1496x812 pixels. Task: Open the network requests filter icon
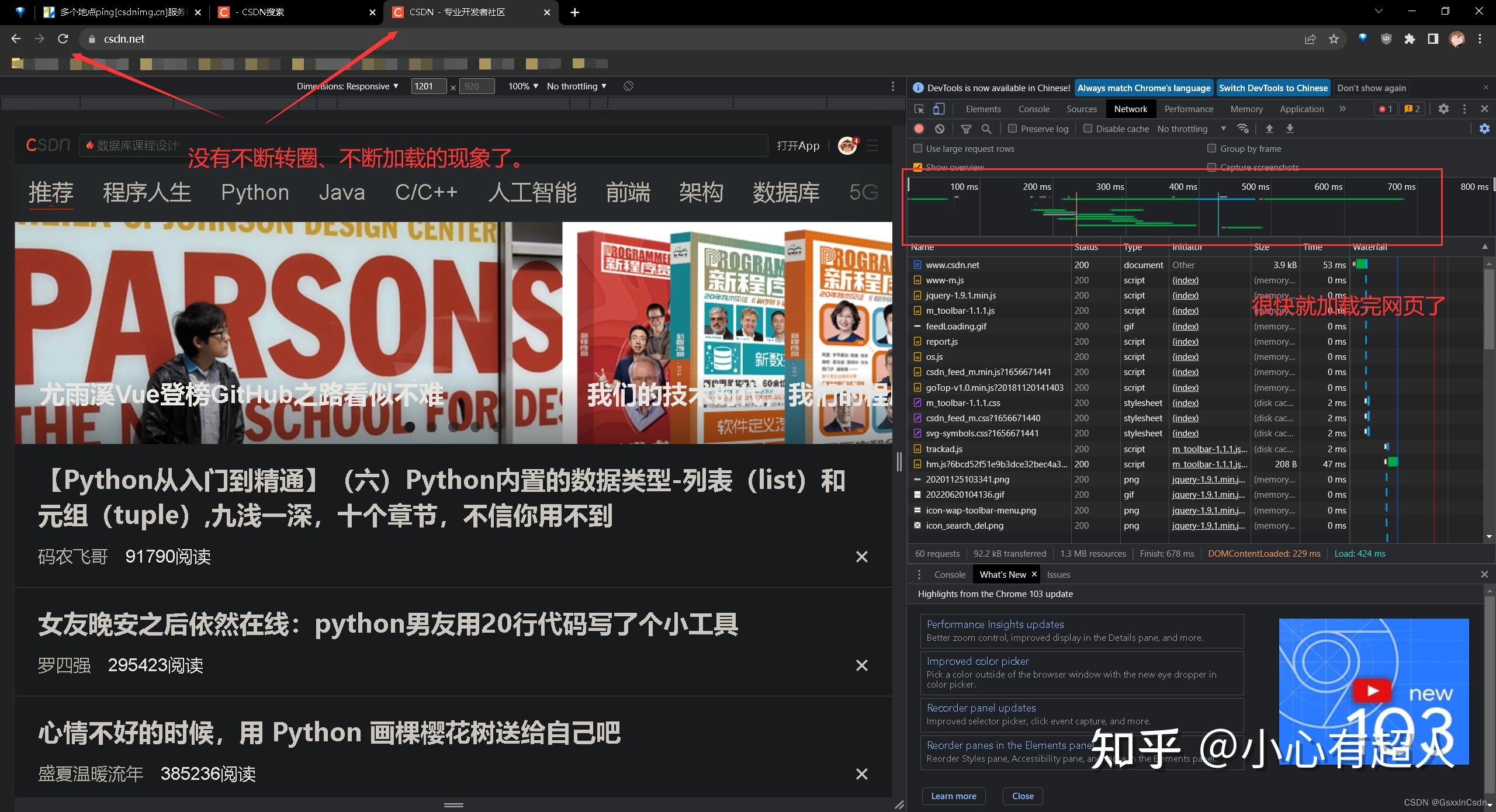click(x=967, y=129)
